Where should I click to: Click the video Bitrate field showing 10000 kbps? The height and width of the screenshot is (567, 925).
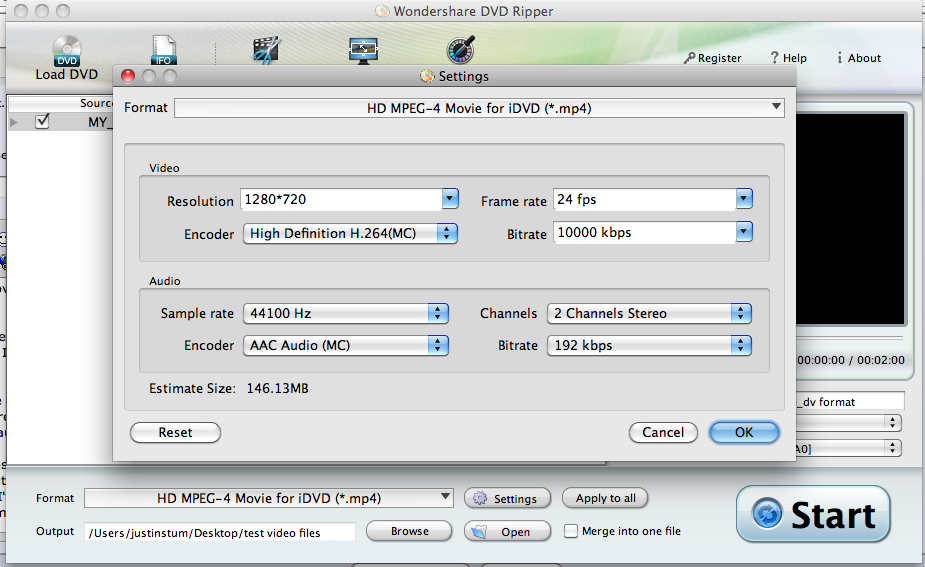click(x=644, y=232)
